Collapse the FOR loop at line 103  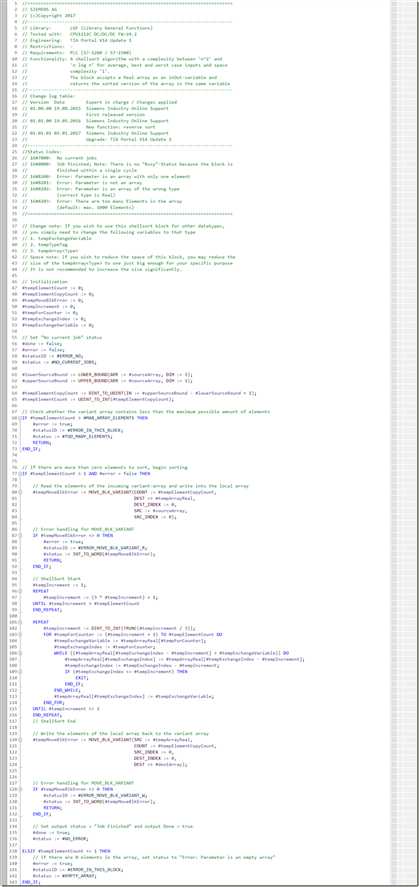point(19,634)
